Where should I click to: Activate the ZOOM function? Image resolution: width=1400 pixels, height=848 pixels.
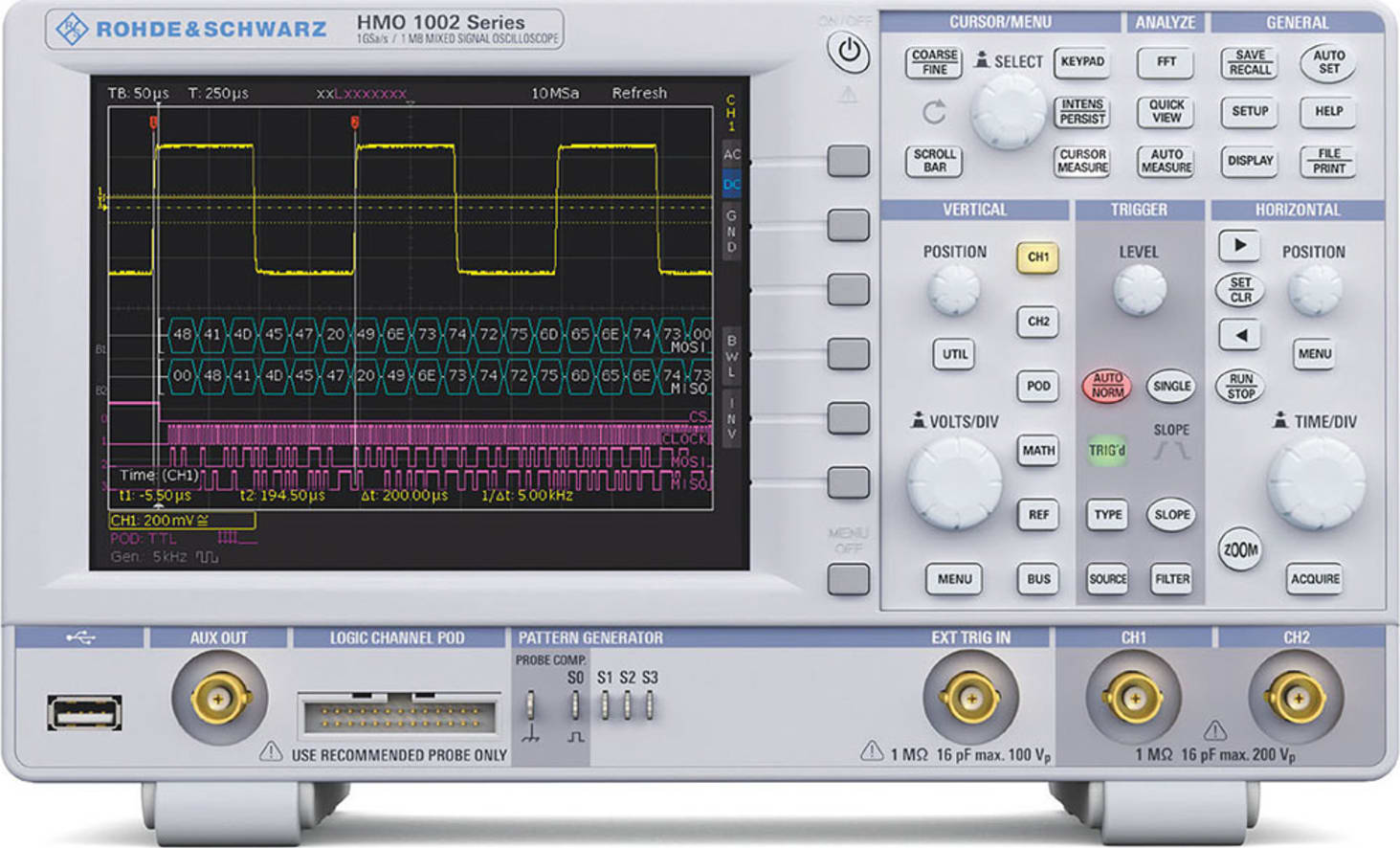(1241, 549)
